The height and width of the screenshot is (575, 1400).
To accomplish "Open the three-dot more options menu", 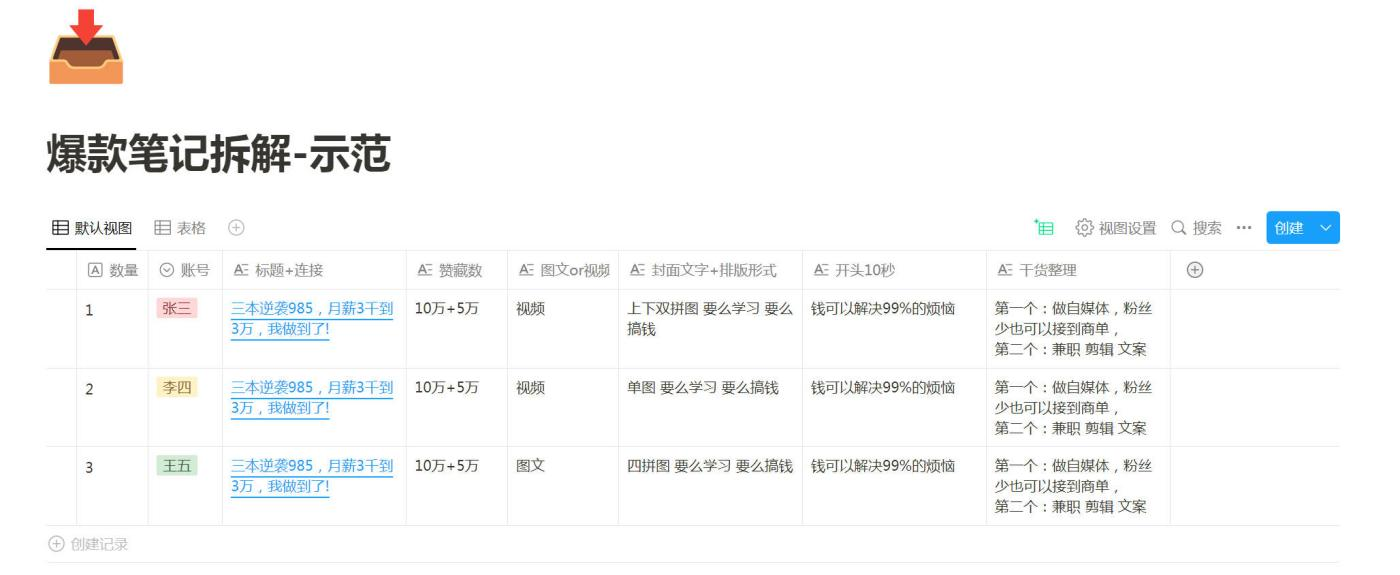I will [1243, 228].
